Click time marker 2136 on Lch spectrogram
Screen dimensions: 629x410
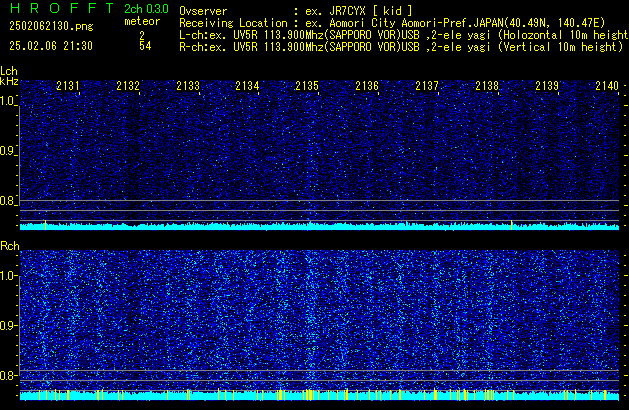coord(367,86)
